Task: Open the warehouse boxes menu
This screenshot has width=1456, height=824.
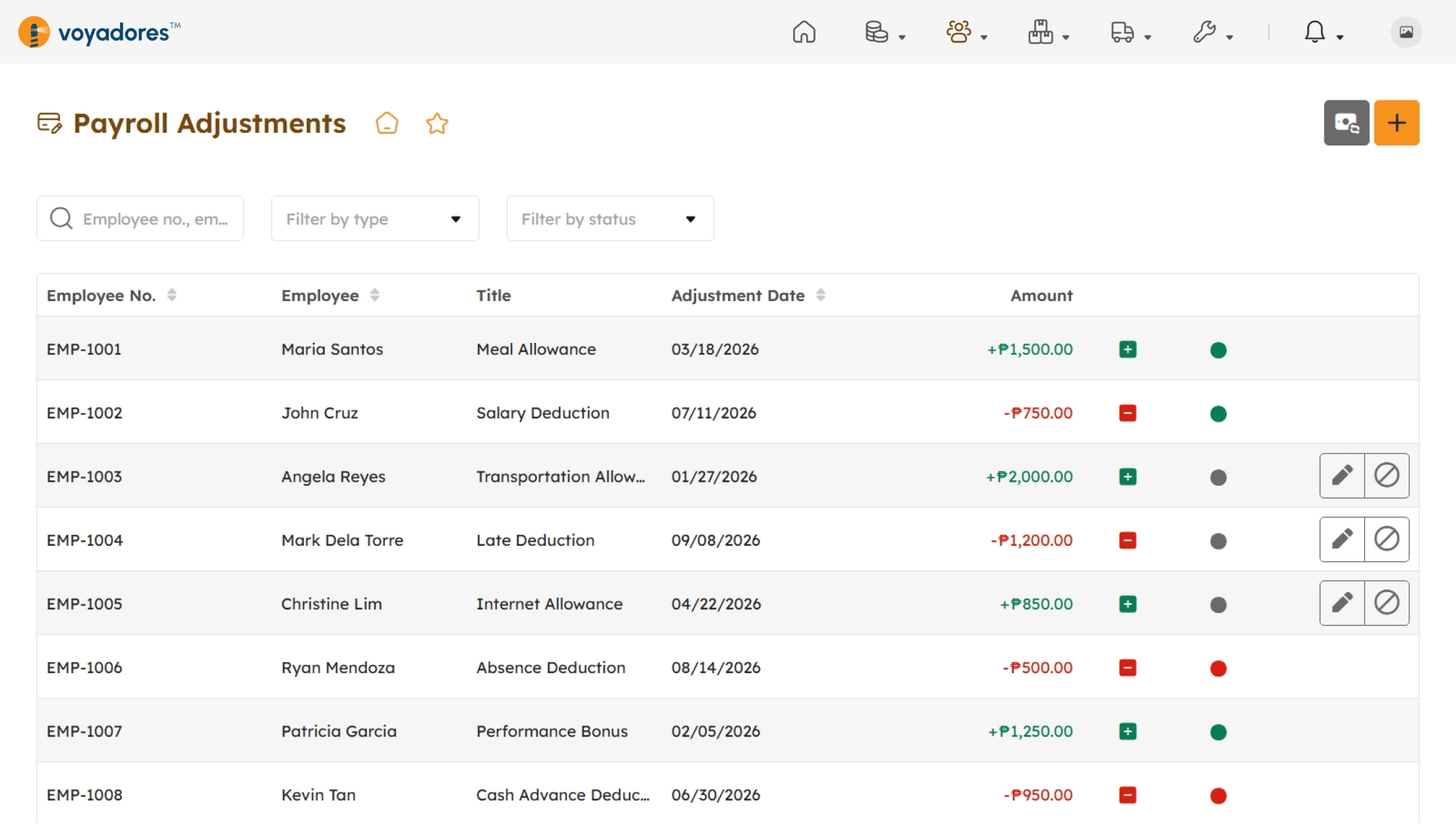Action: [1048, 32]
